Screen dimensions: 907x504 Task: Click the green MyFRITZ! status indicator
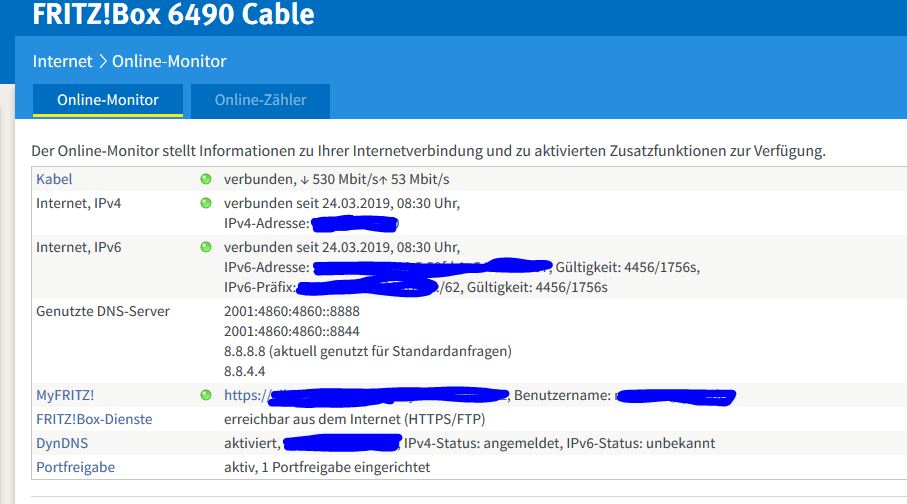pyautogui.click(x=206, y=395)
